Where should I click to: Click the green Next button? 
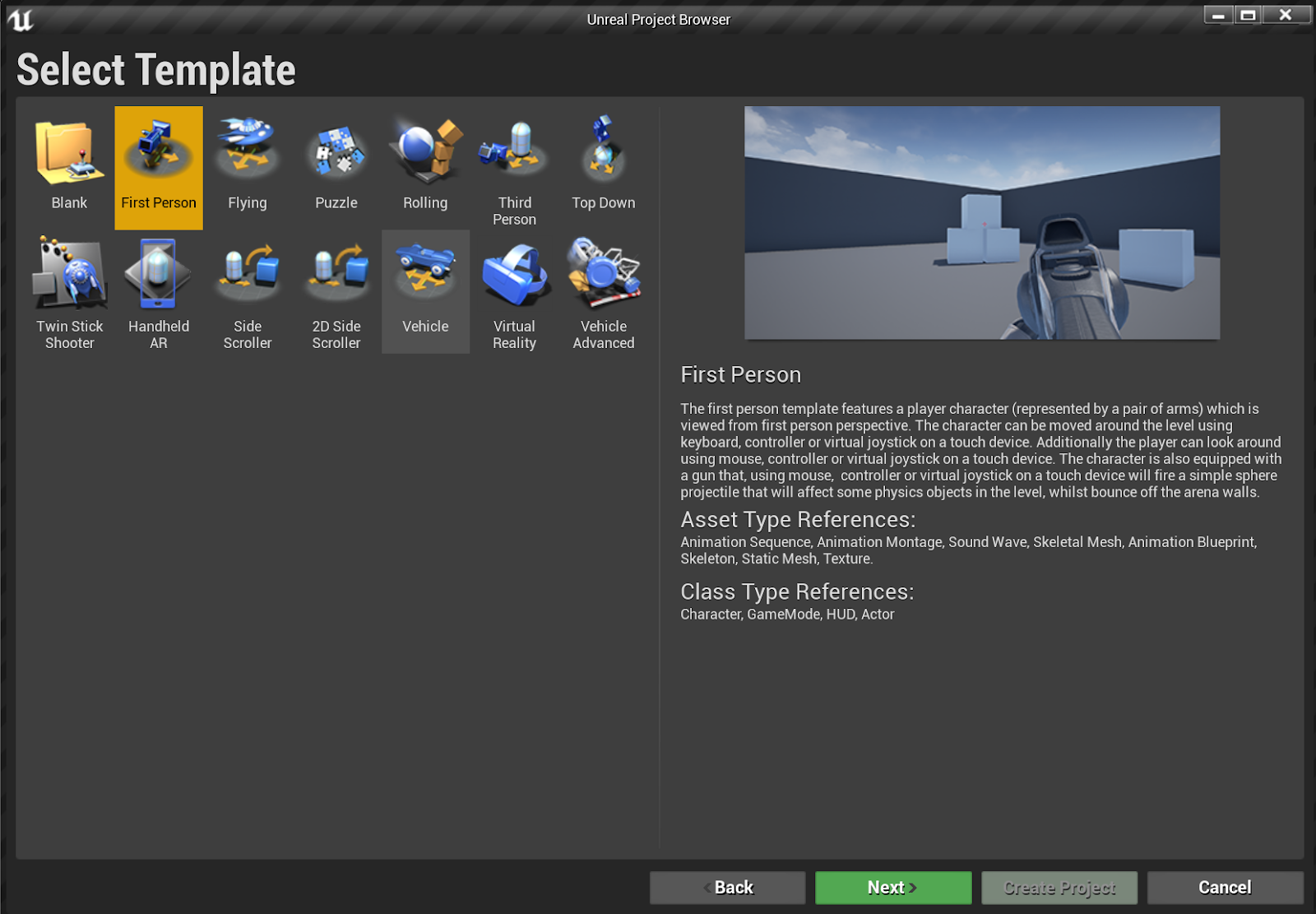893,888
